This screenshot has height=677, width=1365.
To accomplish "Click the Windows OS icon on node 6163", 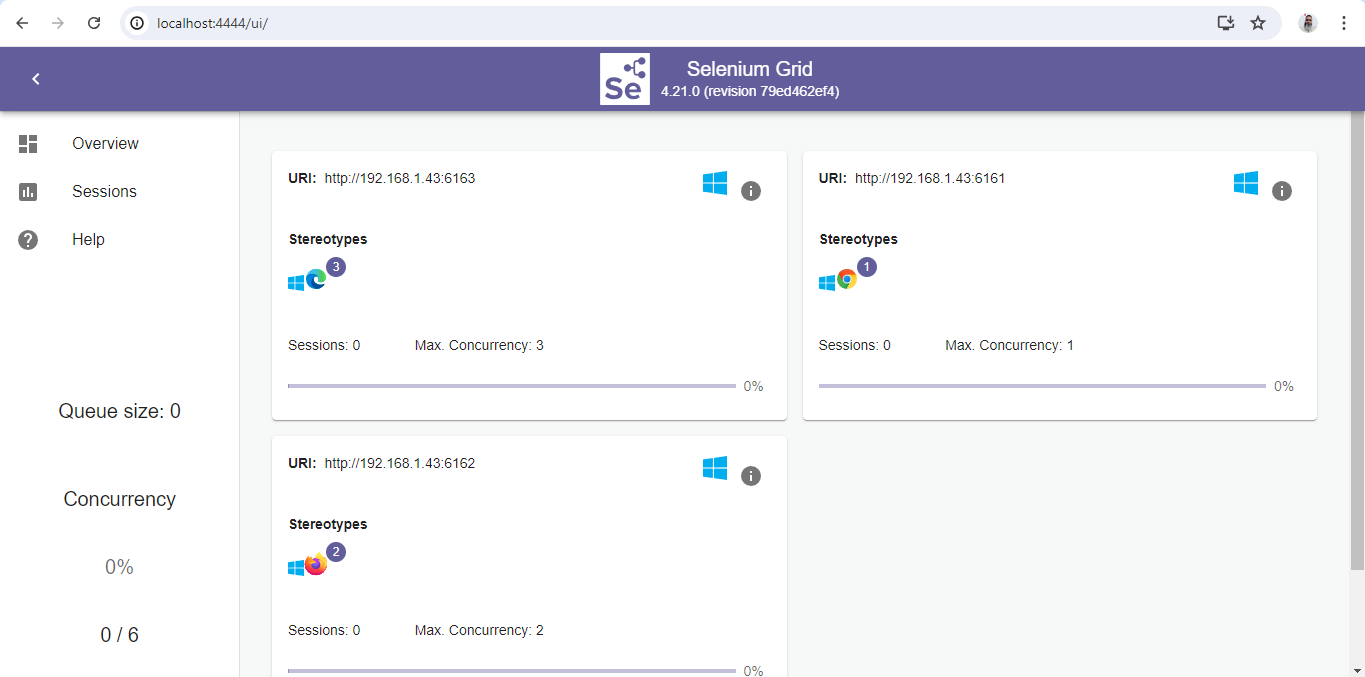I will (x=715, y=183).
